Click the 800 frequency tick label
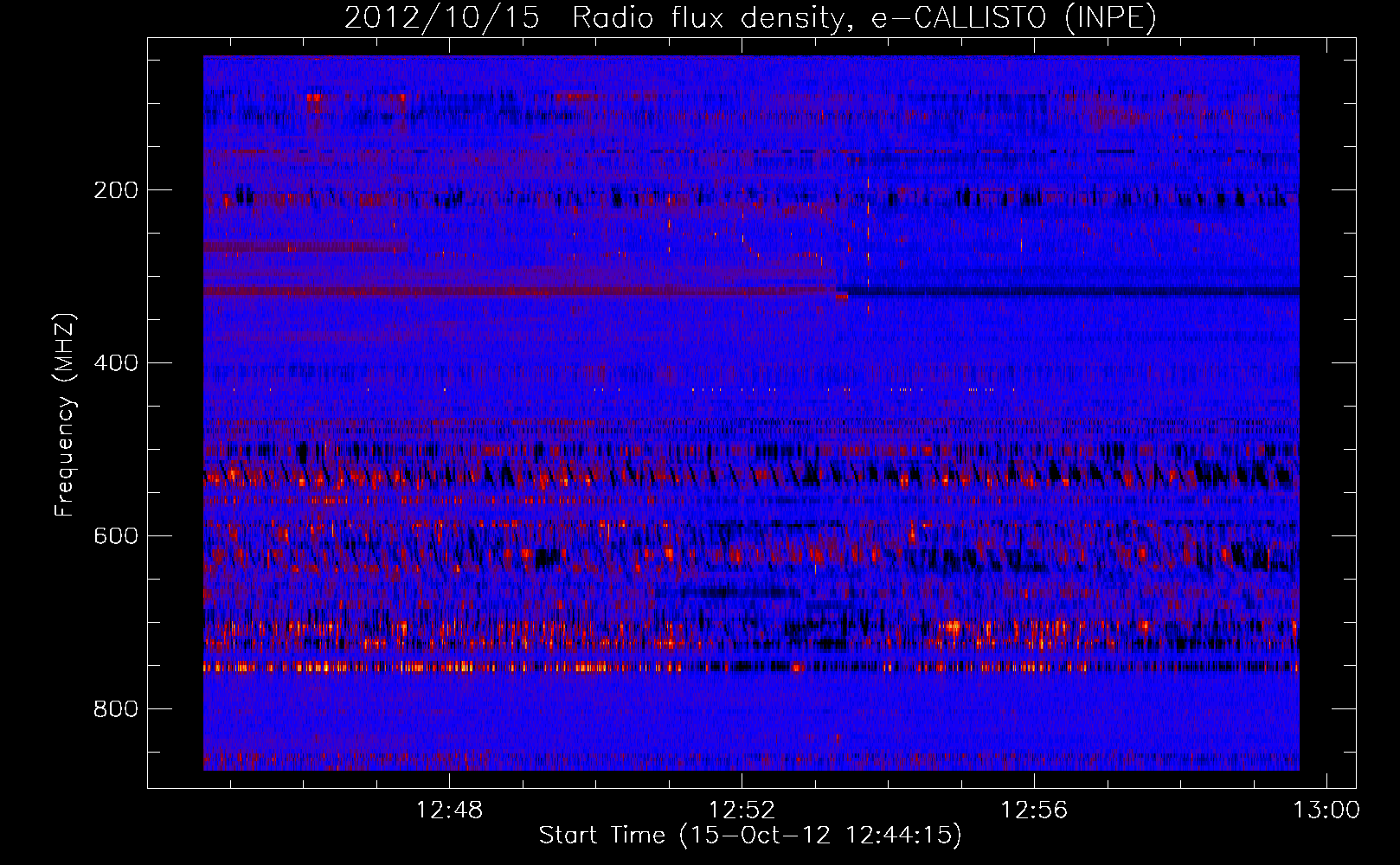 tap(116, 709)
